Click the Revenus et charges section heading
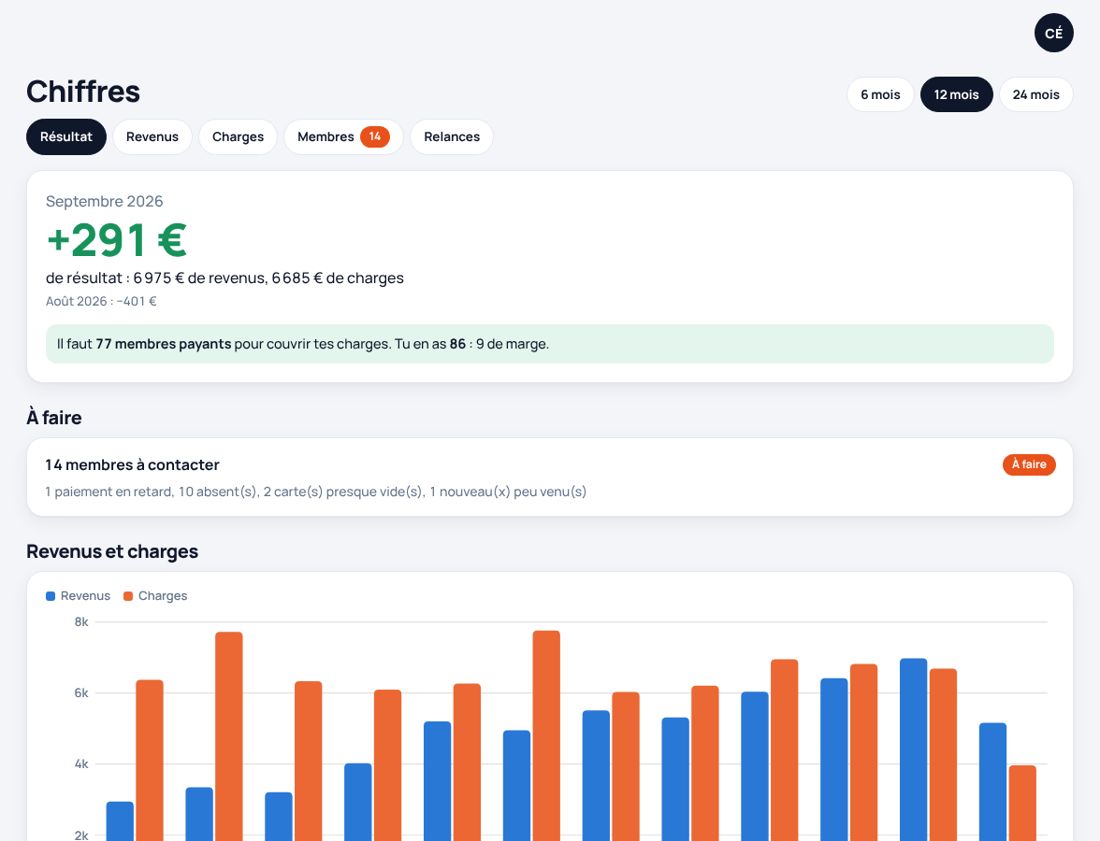 [x=112, y=551]
